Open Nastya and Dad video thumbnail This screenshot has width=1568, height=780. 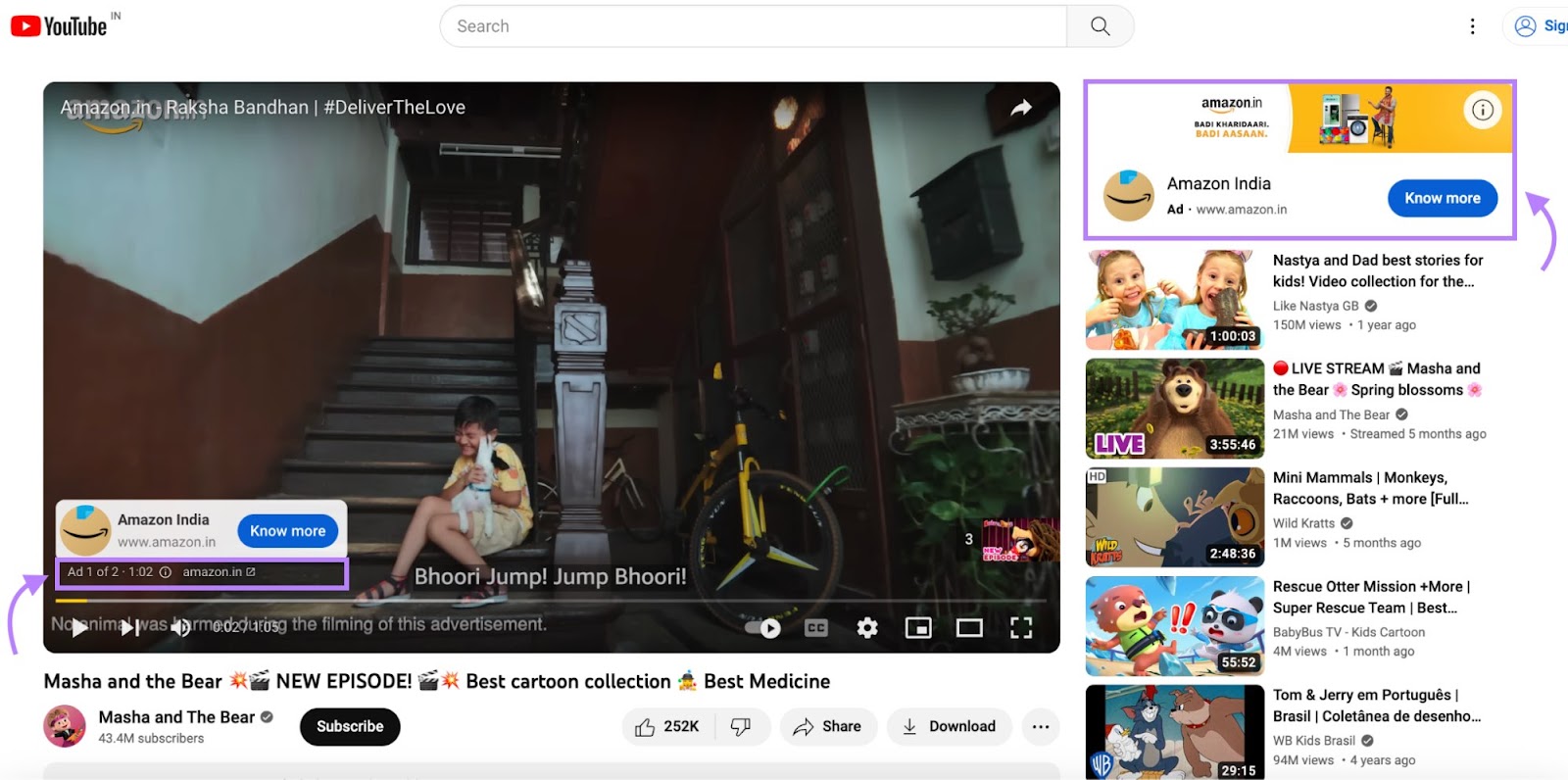click(x=1174, y=300)
